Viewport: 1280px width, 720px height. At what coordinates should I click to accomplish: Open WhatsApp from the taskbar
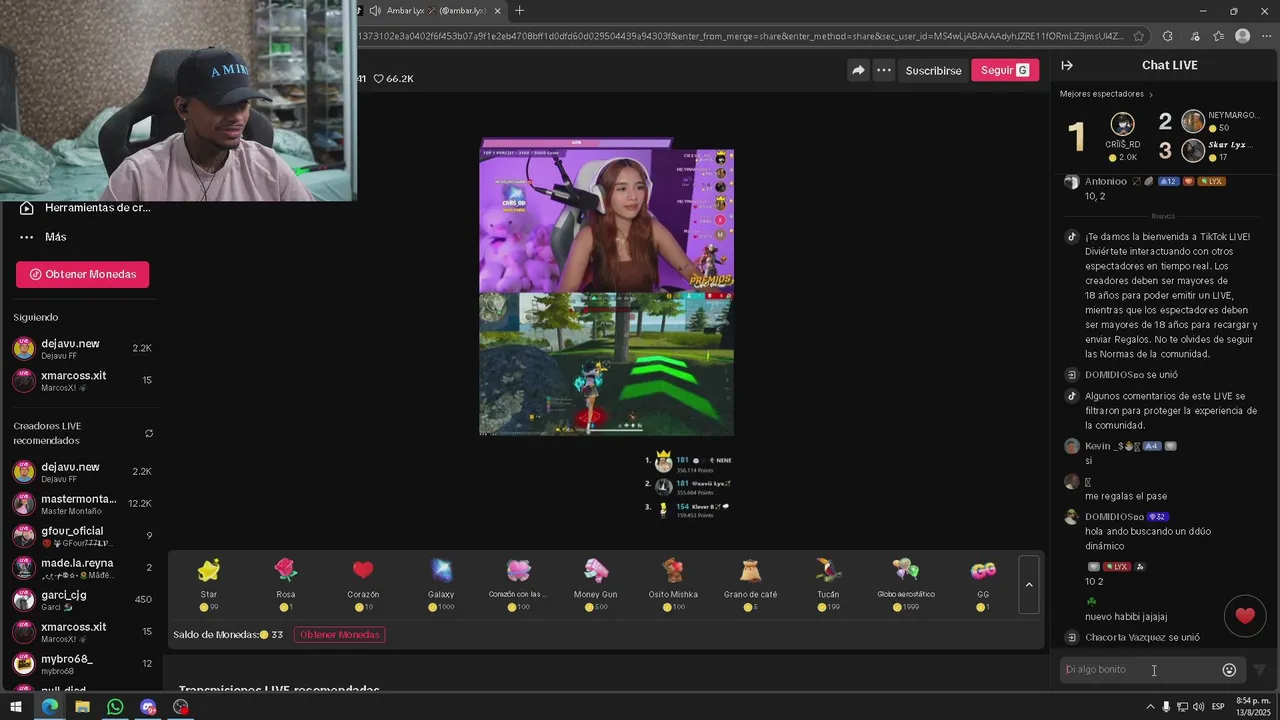point(115,707)
